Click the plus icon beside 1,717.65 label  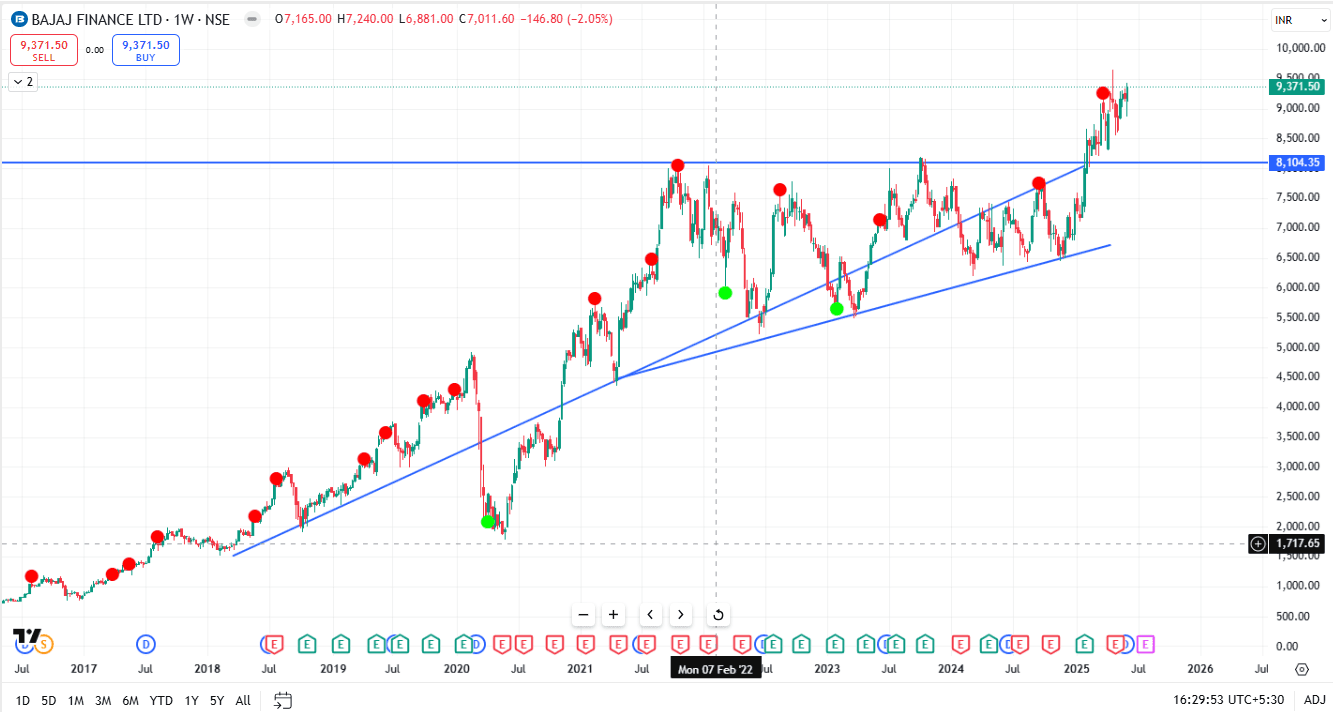click(1258, 544)
